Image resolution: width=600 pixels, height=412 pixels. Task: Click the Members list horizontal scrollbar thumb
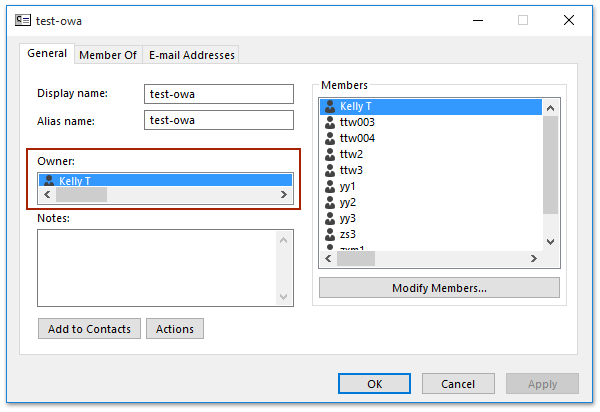[356, 259]
